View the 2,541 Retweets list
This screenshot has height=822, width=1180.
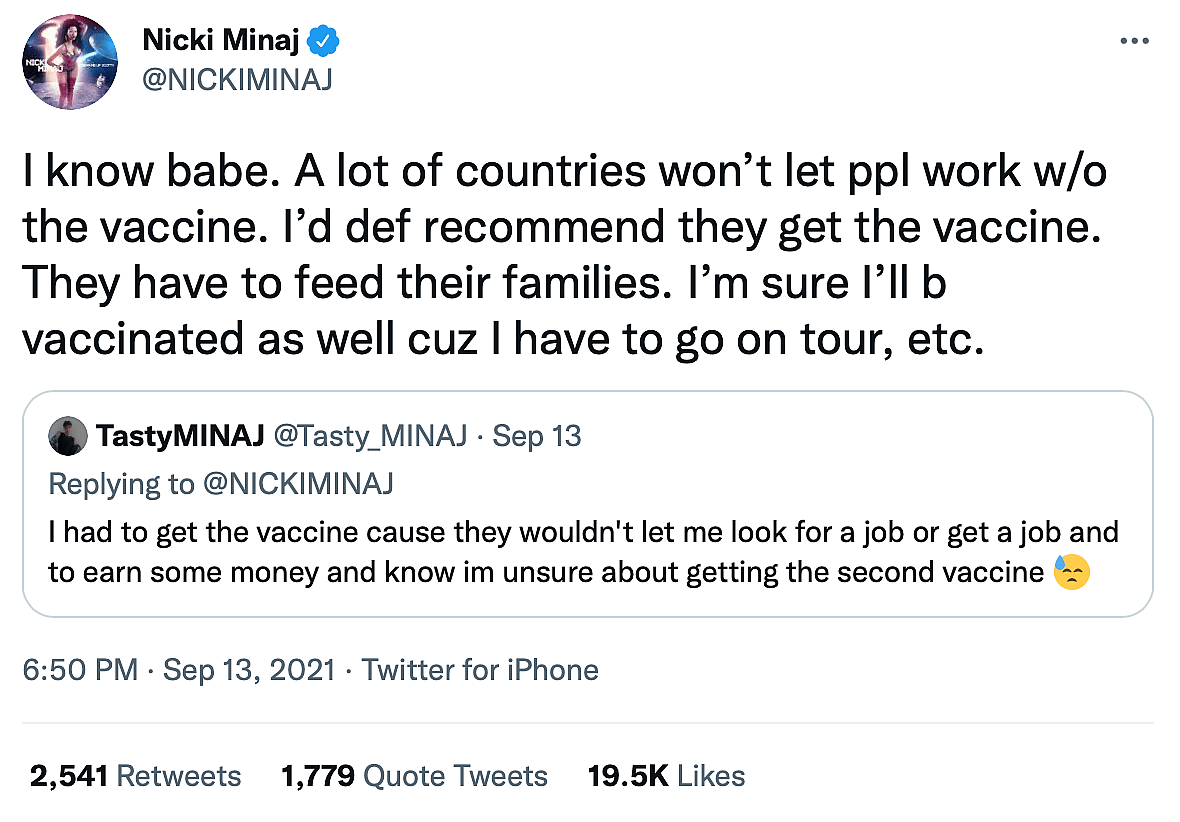point(136,776)
